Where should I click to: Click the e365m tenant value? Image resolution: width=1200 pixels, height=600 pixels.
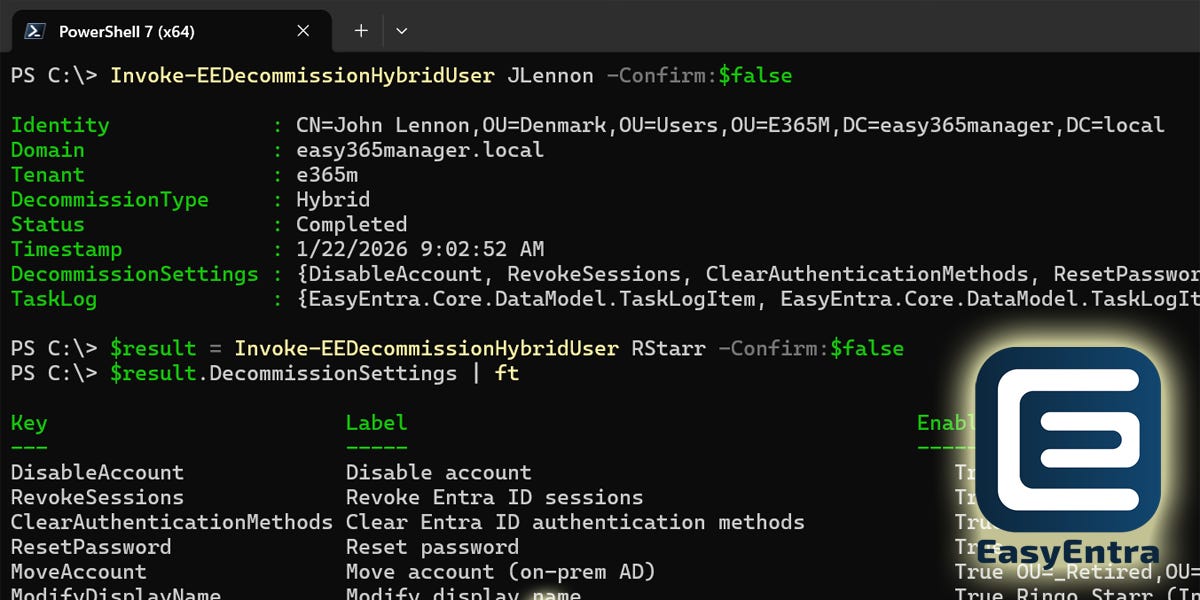pyautogui.click(x=327, y=175)
